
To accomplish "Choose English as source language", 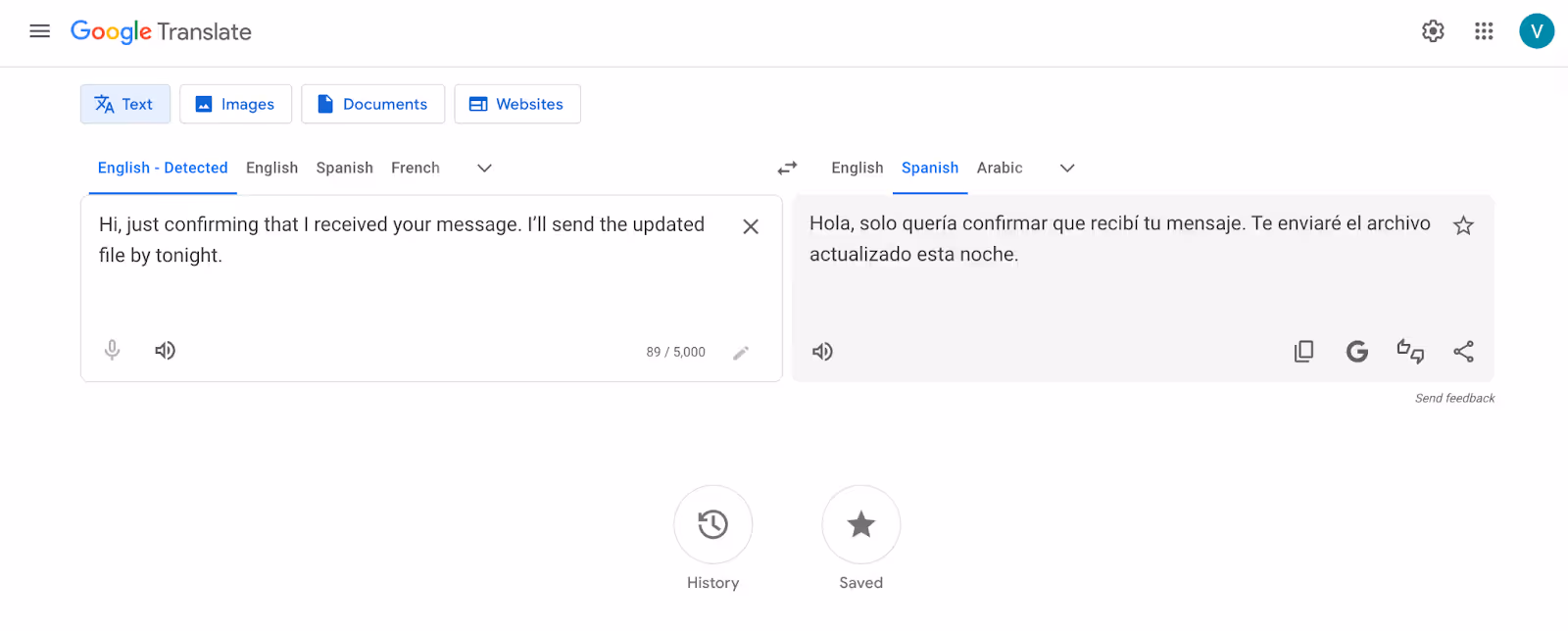I will point(271,168).
